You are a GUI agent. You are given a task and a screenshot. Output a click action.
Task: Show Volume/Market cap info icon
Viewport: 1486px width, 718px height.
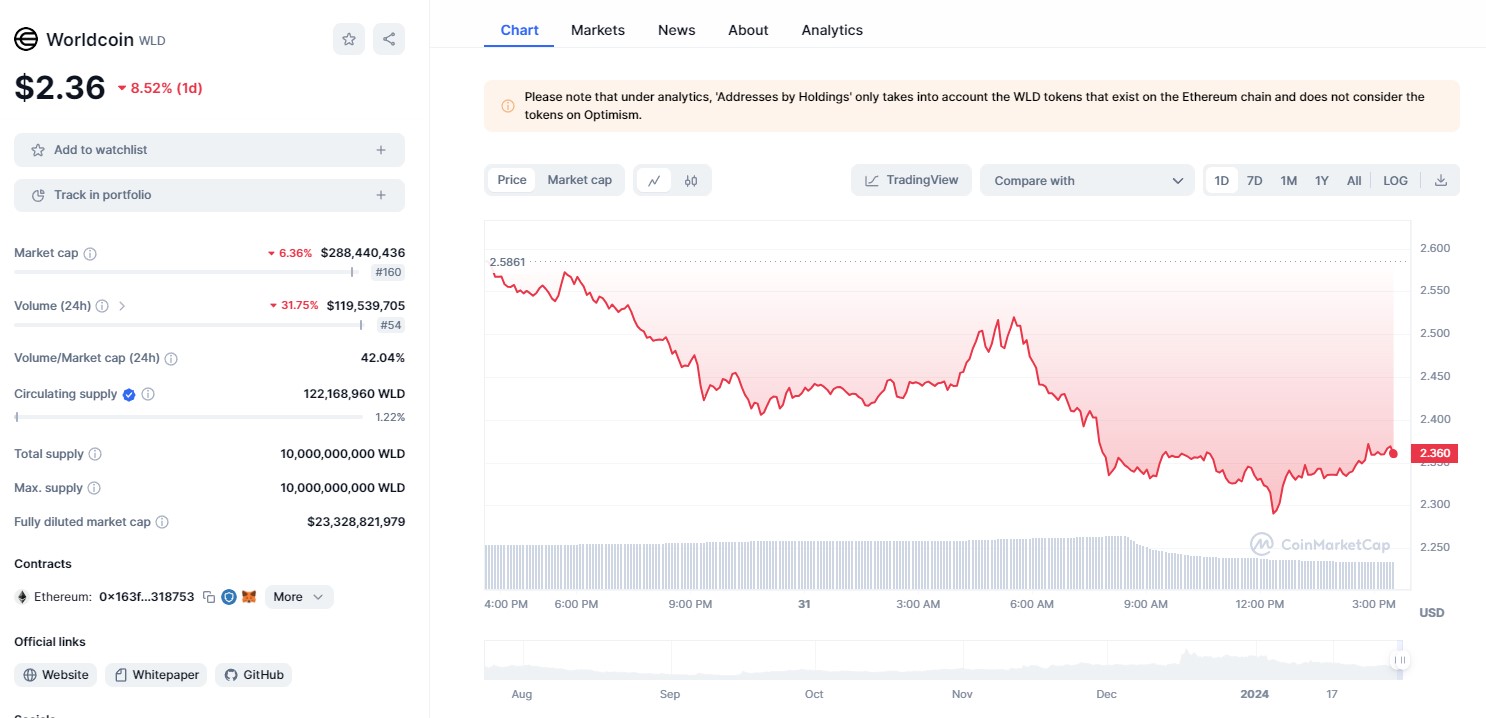(x=171, y=359)
